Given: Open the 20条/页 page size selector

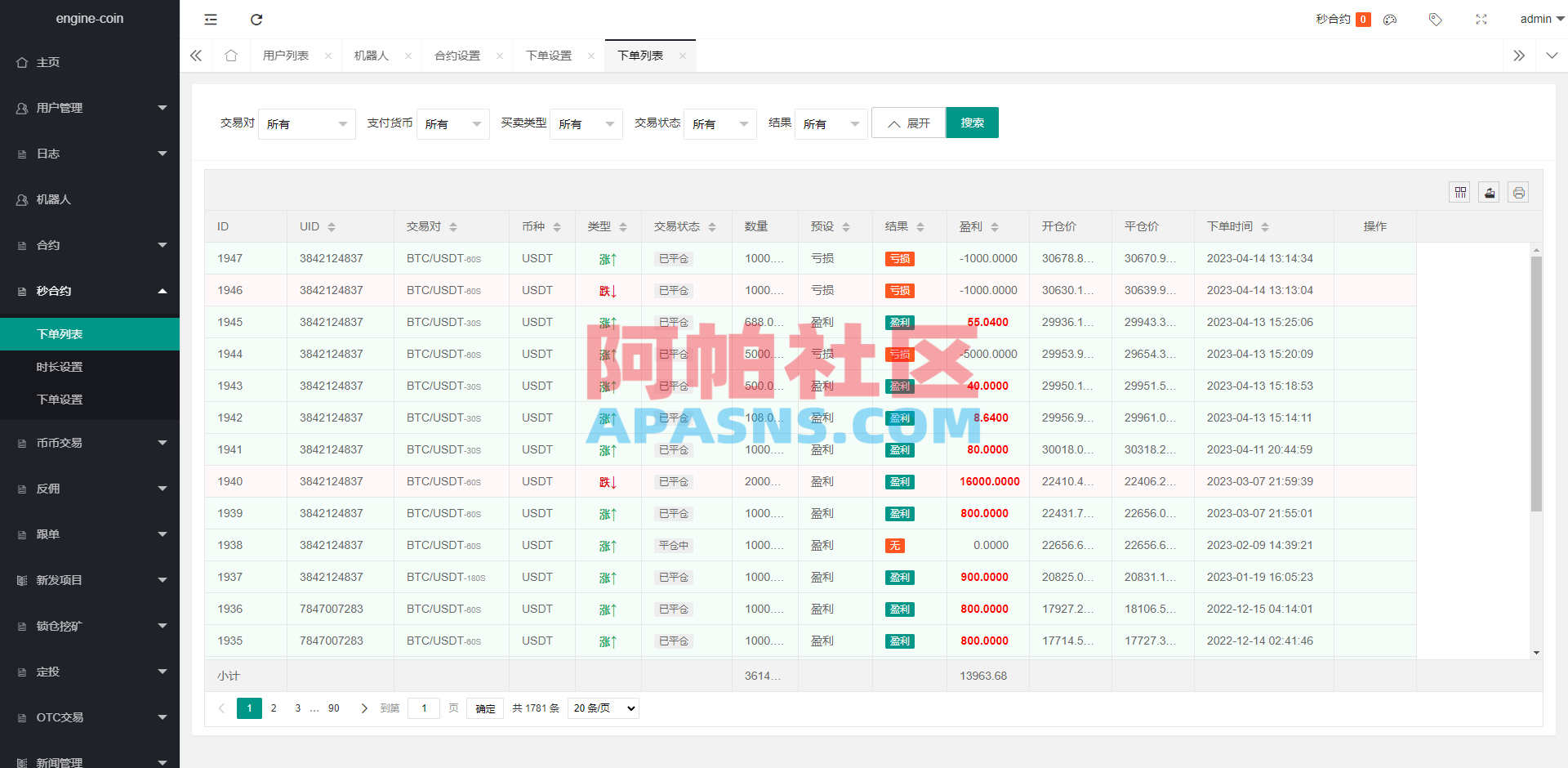Looking at the screenshot, I should tap(603, 708).
